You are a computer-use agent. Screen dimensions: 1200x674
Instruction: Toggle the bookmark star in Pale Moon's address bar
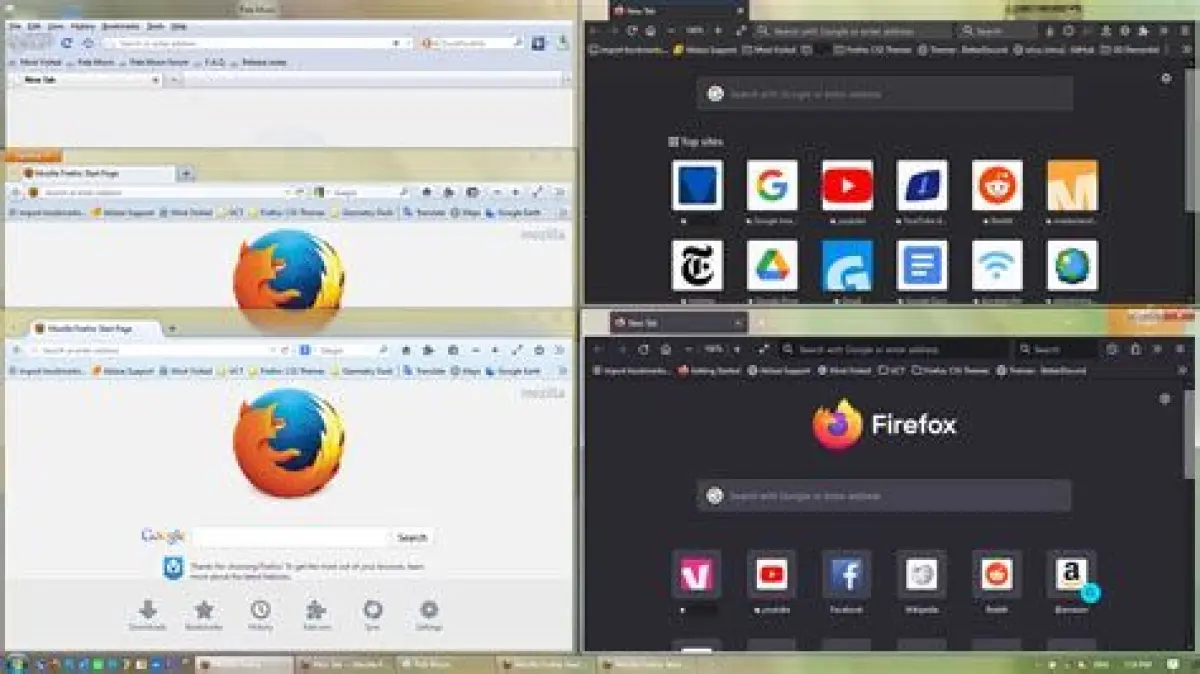click(x=396, y=43)
